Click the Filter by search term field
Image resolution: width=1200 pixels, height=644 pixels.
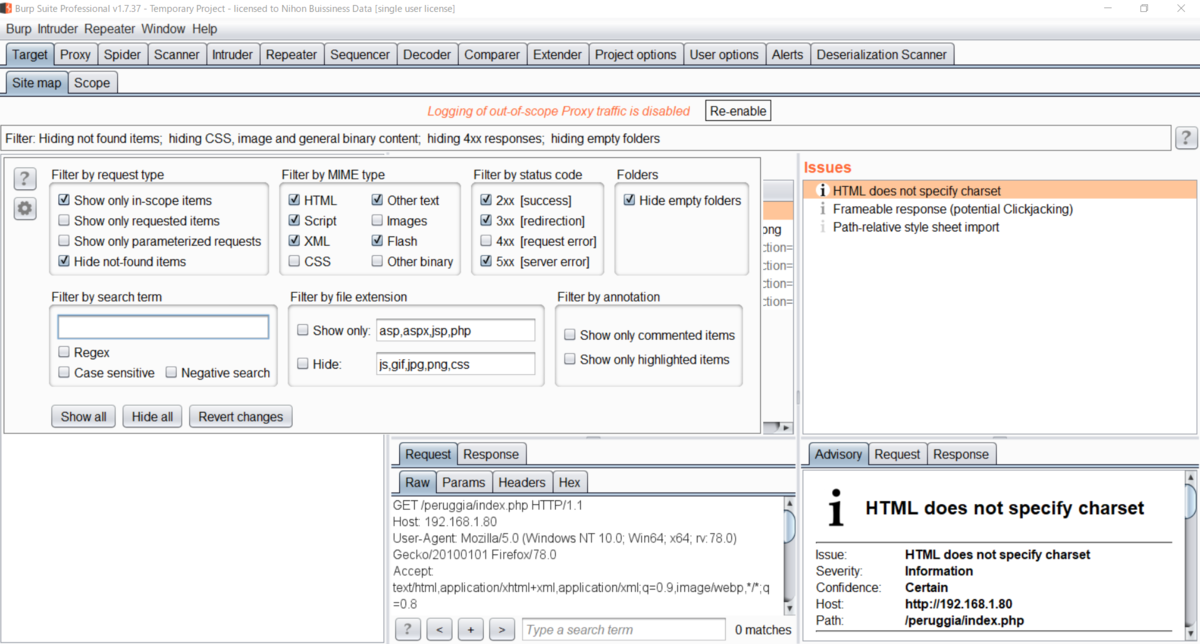click(163, 327)
